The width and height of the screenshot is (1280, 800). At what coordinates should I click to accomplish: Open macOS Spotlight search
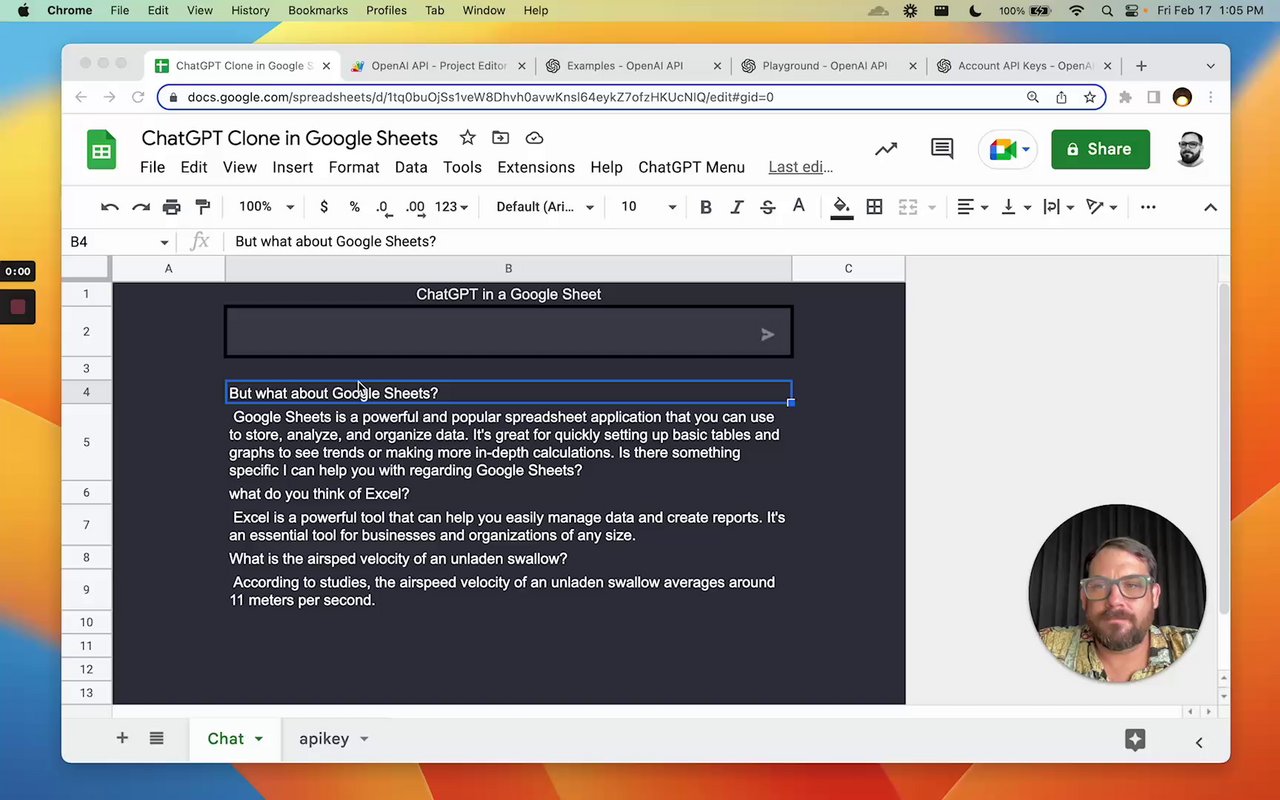(1107, 11)
